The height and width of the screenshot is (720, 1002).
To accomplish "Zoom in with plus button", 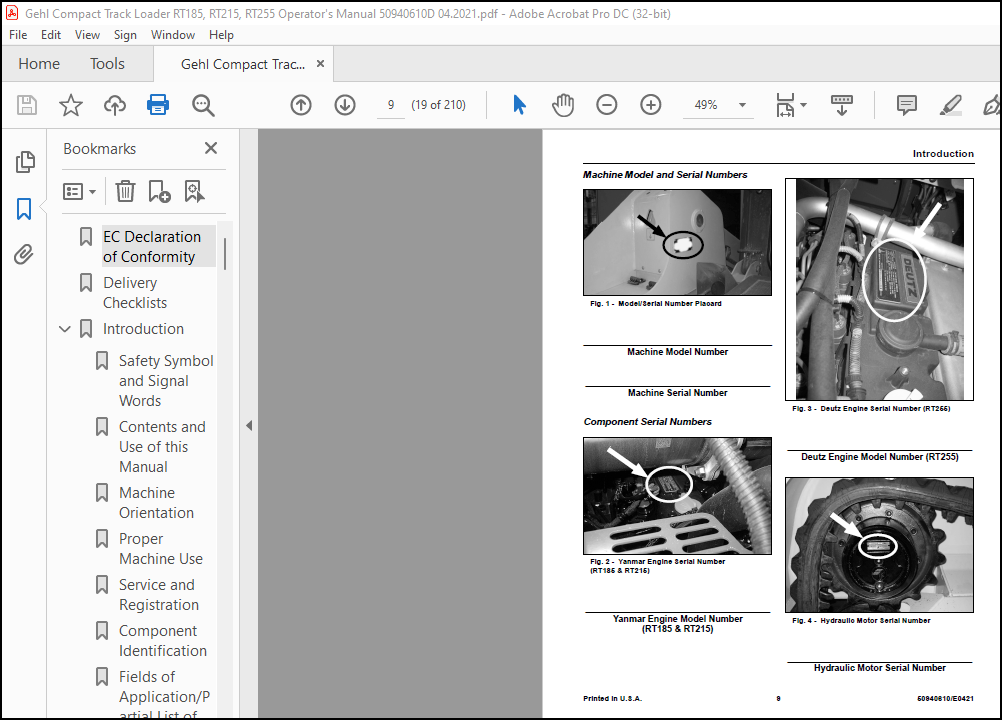I will 651,105.
